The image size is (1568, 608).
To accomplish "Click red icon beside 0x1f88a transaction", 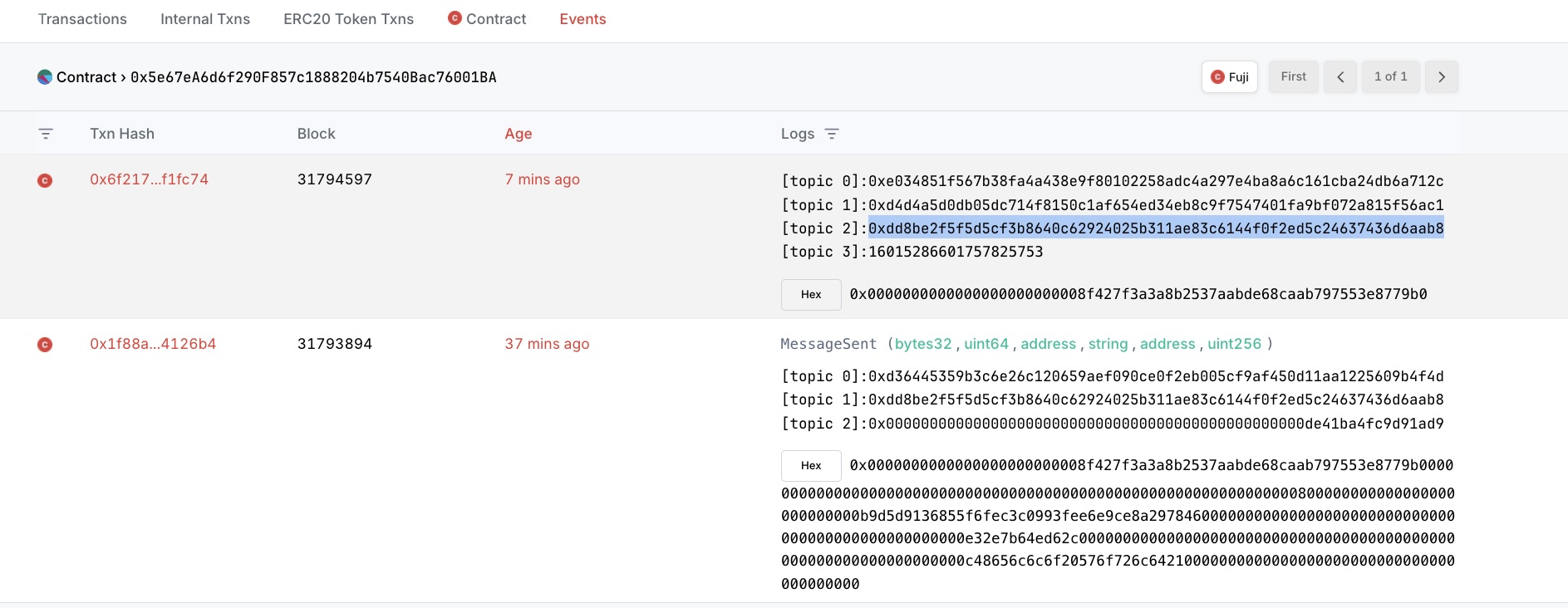I will click(45, 345).
